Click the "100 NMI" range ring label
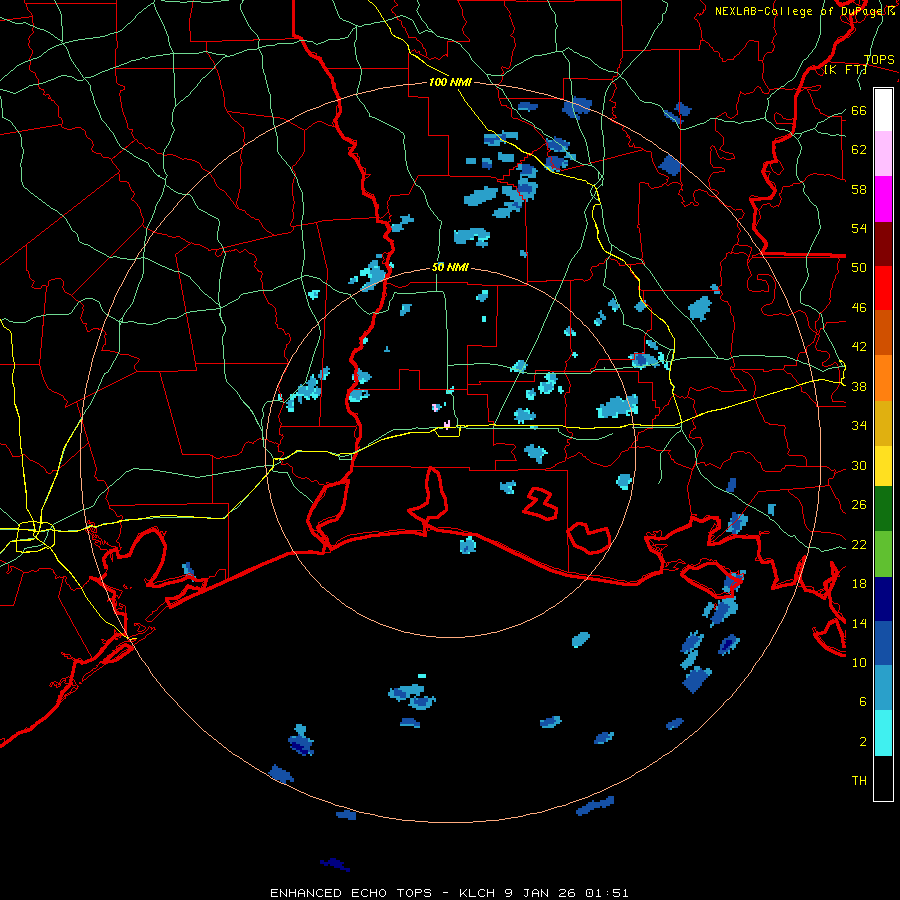This screenshot has width=900, height=900. (x=450, y=82)
